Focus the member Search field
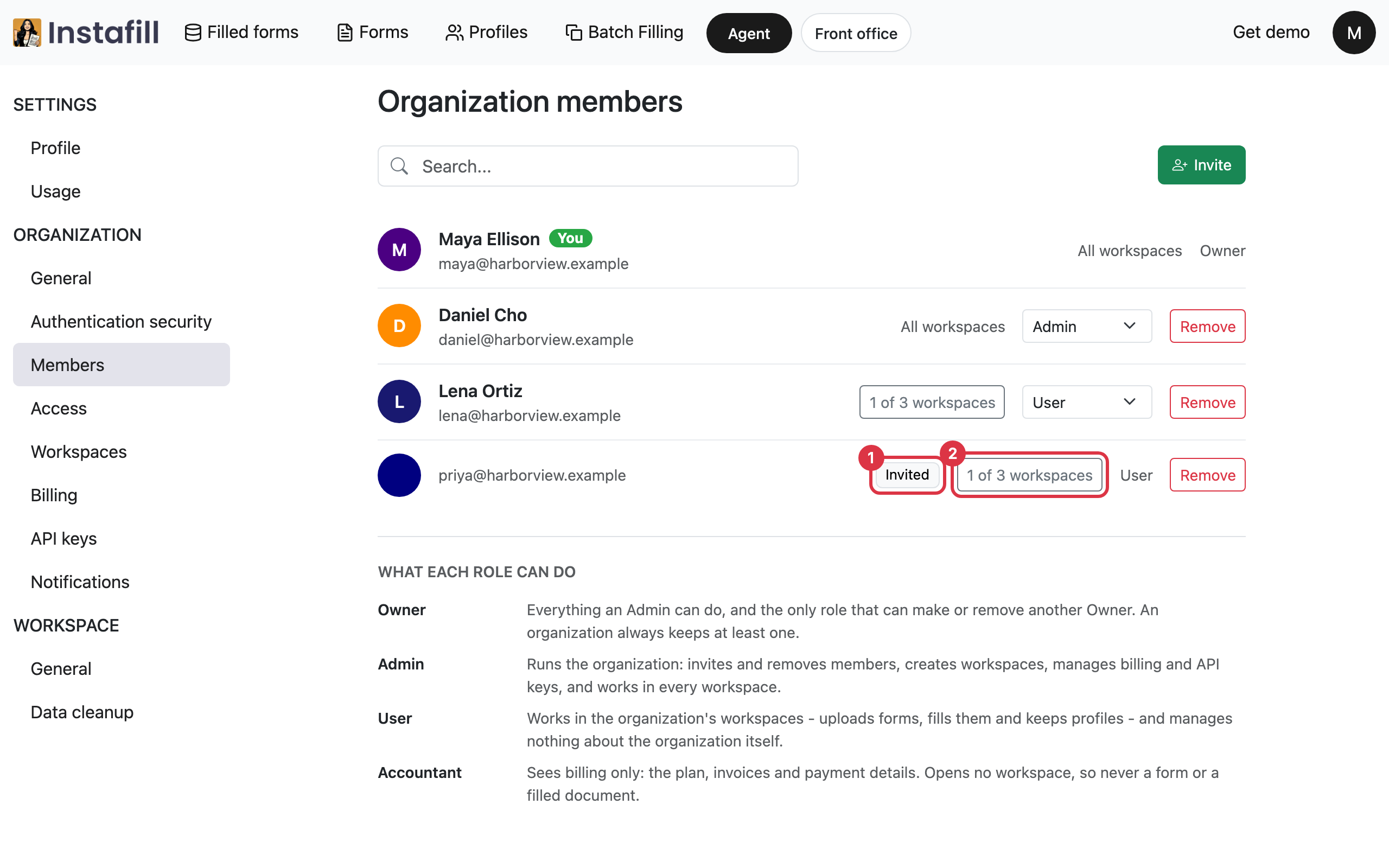1389x868 pixels. click(588, 166)
